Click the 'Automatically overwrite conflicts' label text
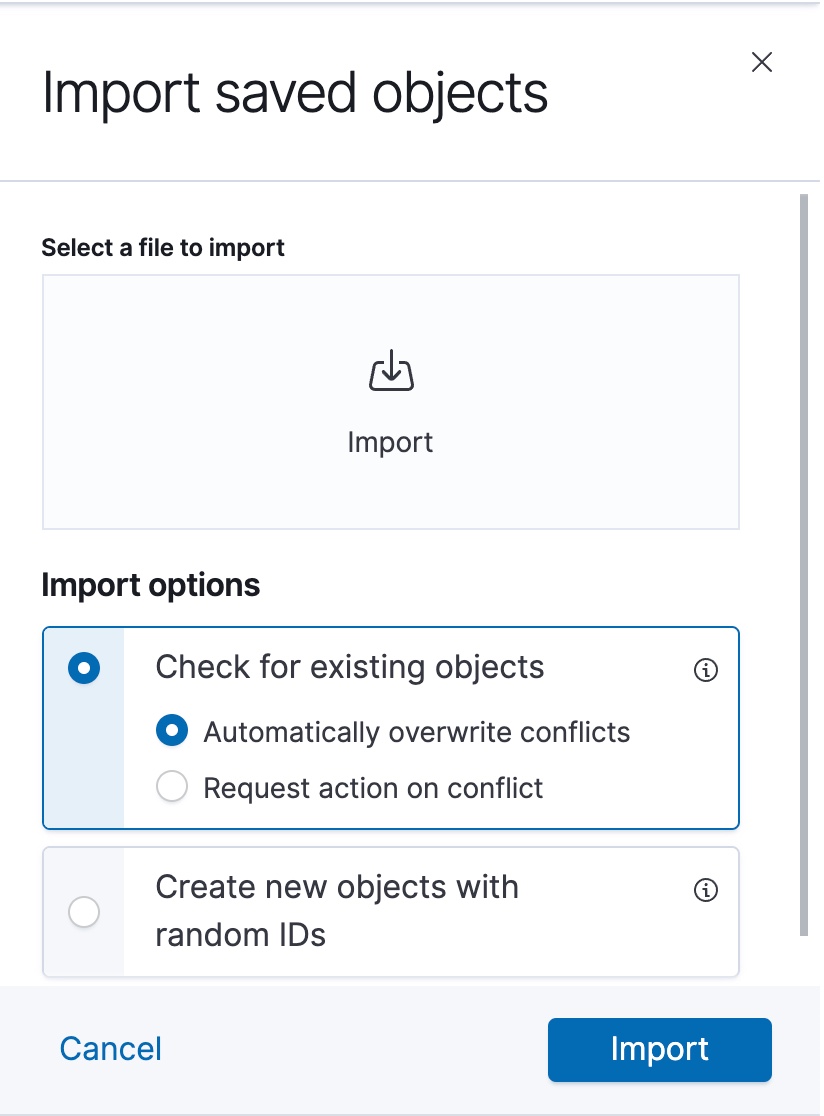The width and height of the screenshot is (824, 1116). tap(417, 732)
